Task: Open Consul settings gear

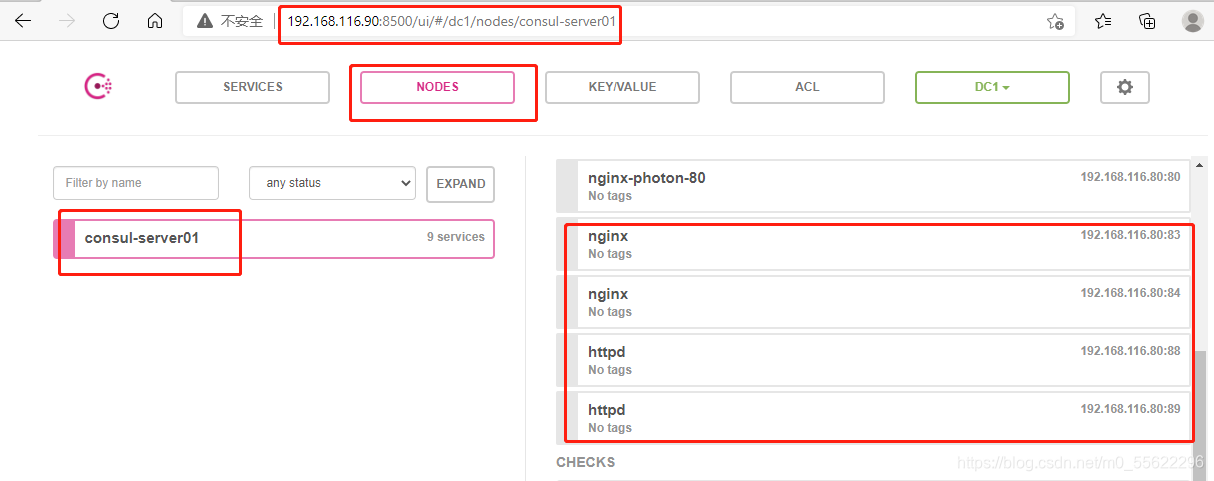Action: 1125,87
